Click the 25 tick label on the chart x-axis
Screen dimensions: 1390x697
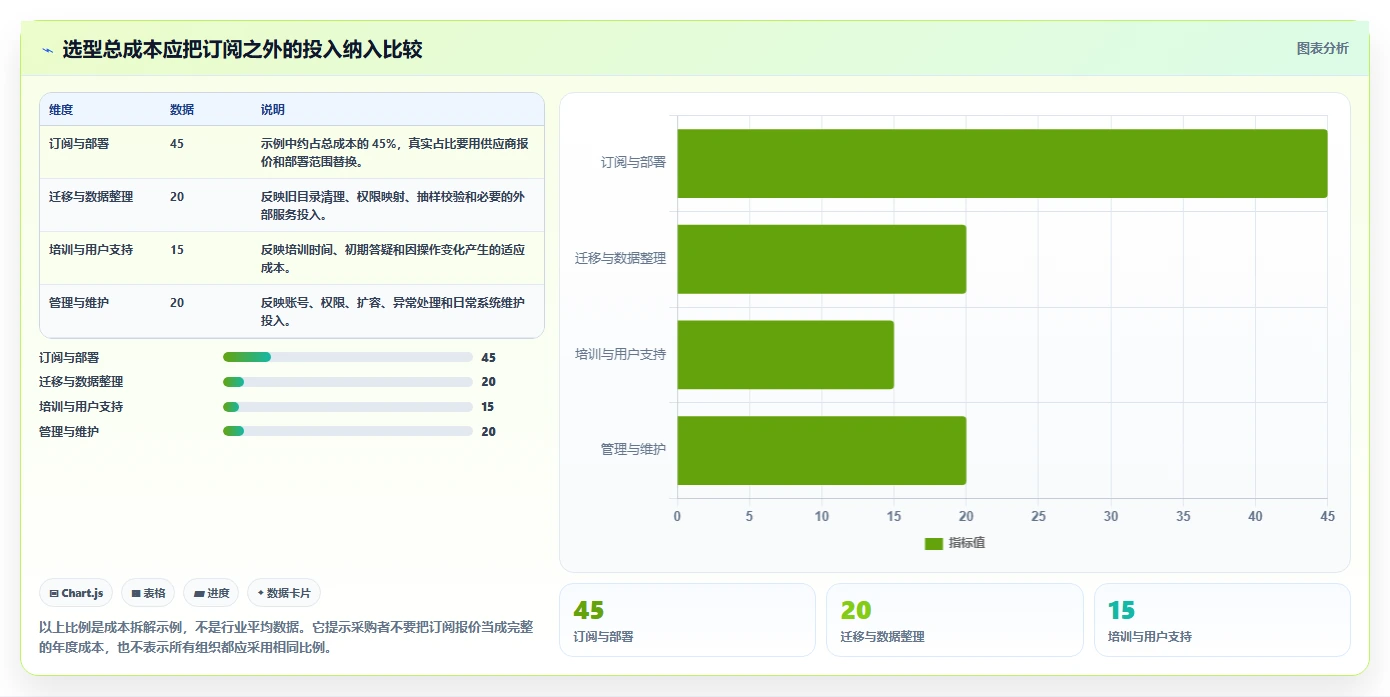pos(1038,516)
